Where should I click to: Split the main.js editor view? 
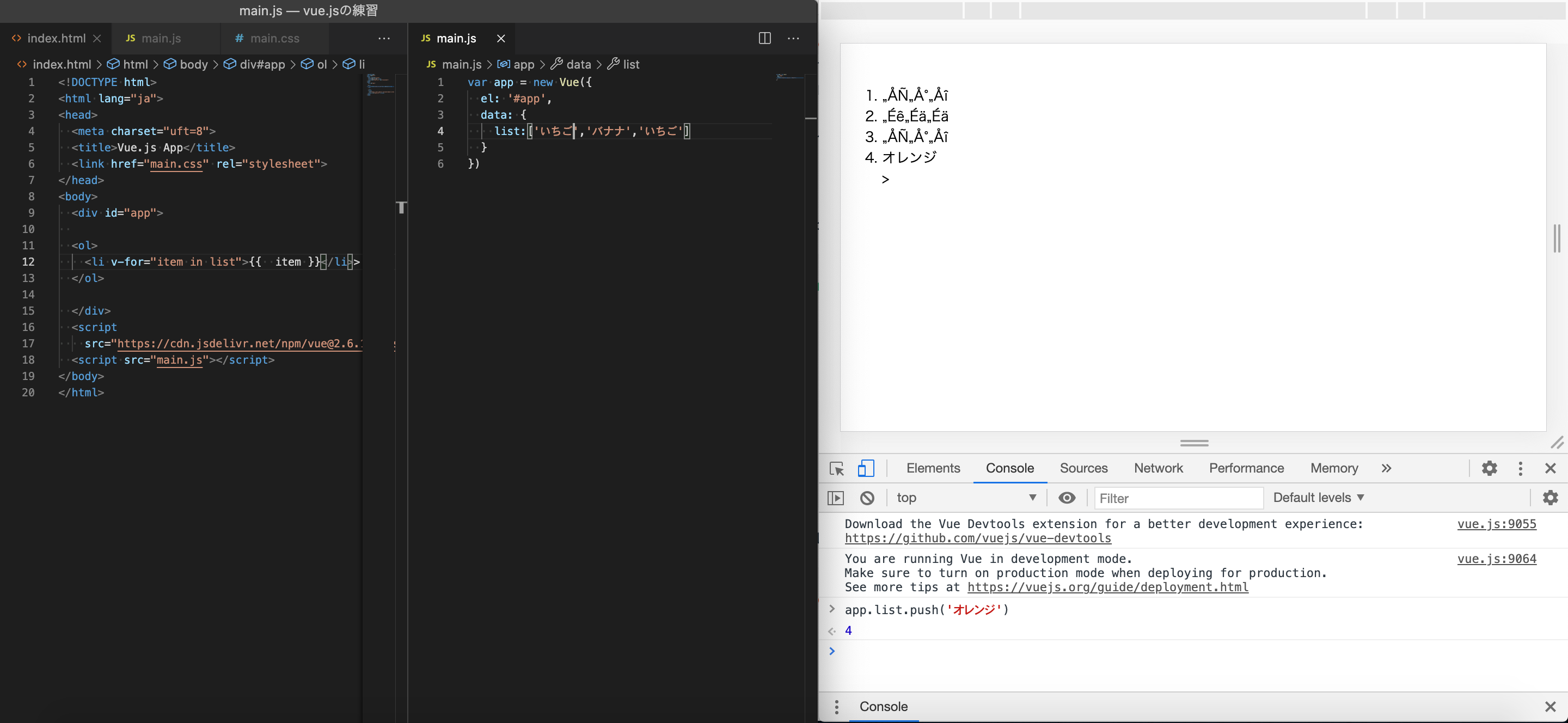pos(764,38)
